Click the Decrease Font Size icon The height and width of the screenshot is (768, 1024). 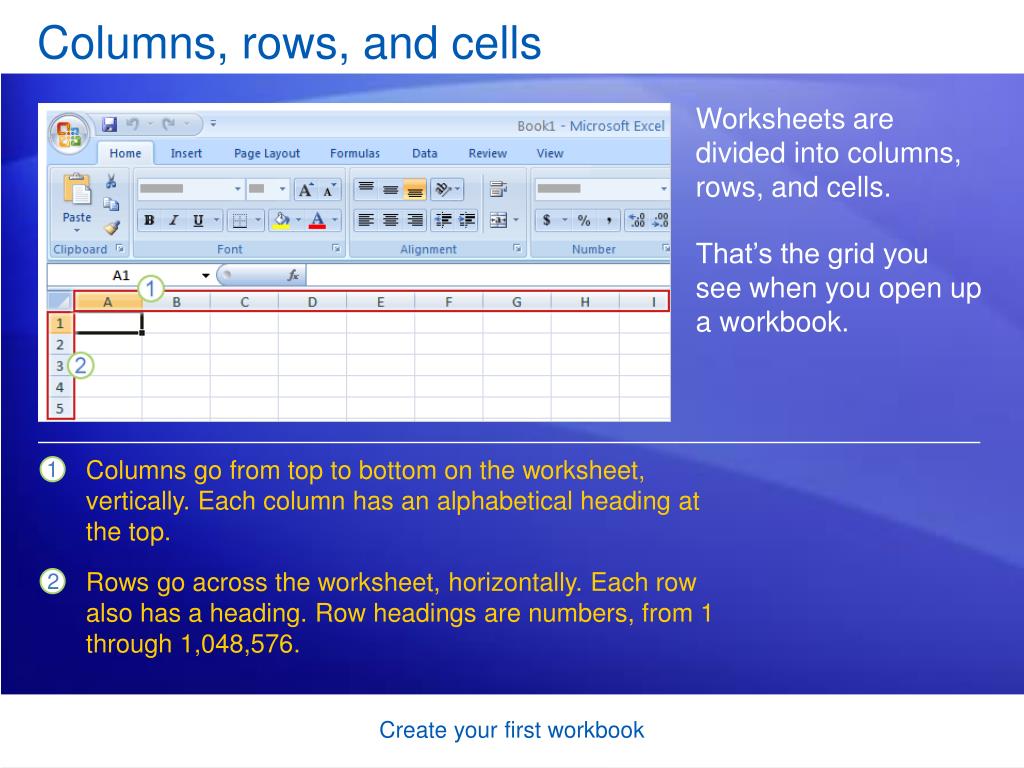click(328, 189)
